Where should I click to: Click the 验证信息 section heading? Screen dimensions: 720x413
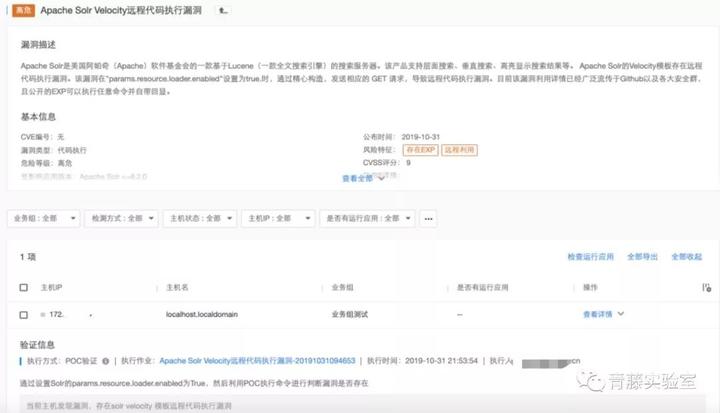coord(37,345)
